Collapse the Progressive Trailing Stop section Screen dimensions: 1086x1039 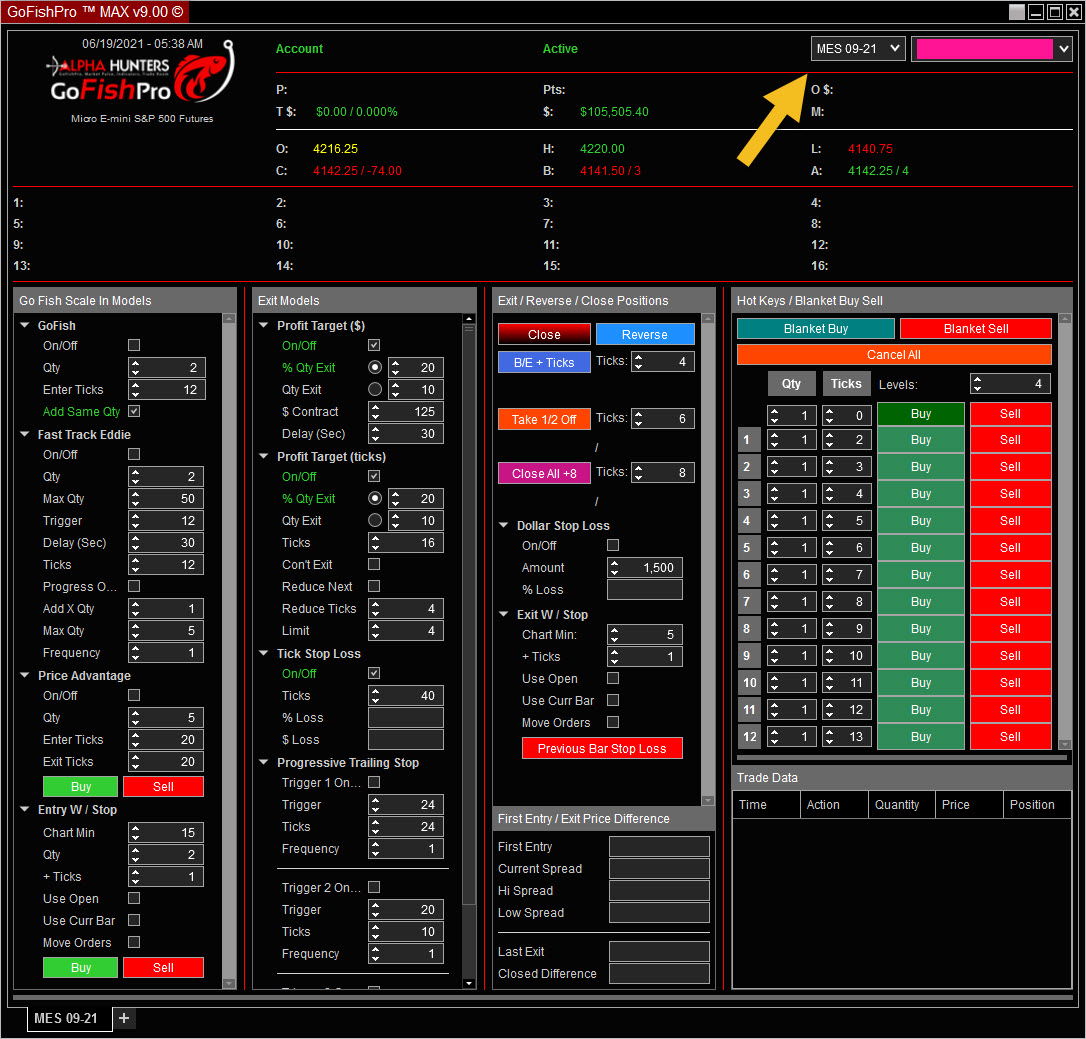pyautogui.click(x=264, y=762)
